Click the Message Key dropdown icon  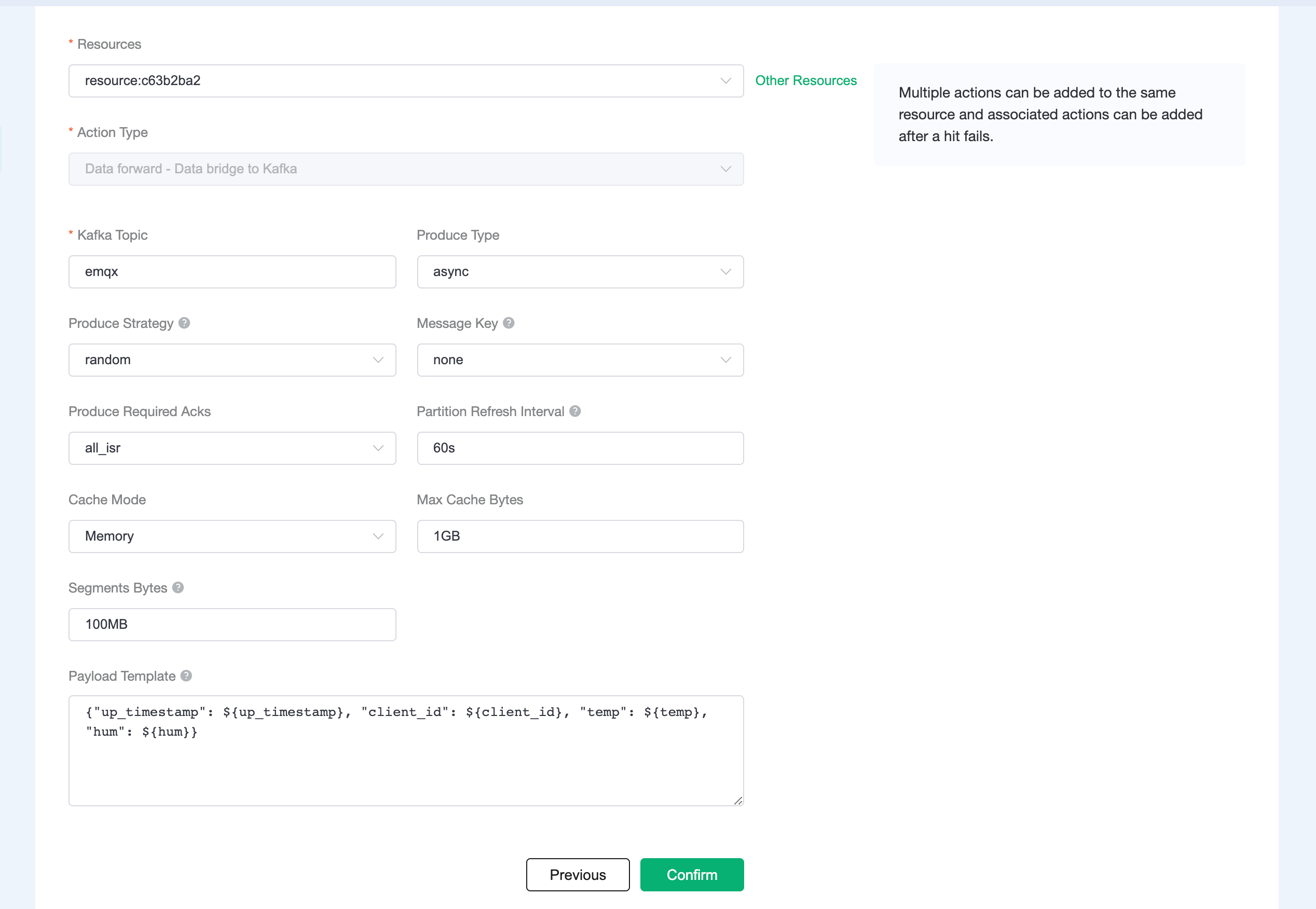[728, 360]
